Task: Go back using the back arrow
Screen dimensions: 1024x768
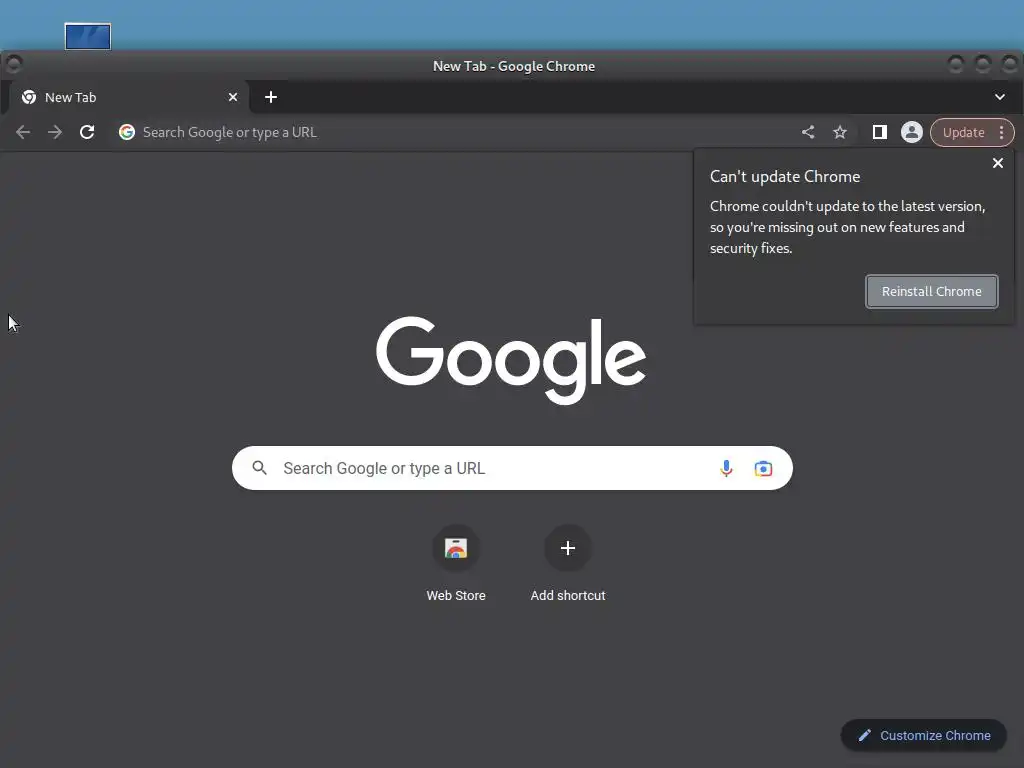Action: [x=23, y=133]
